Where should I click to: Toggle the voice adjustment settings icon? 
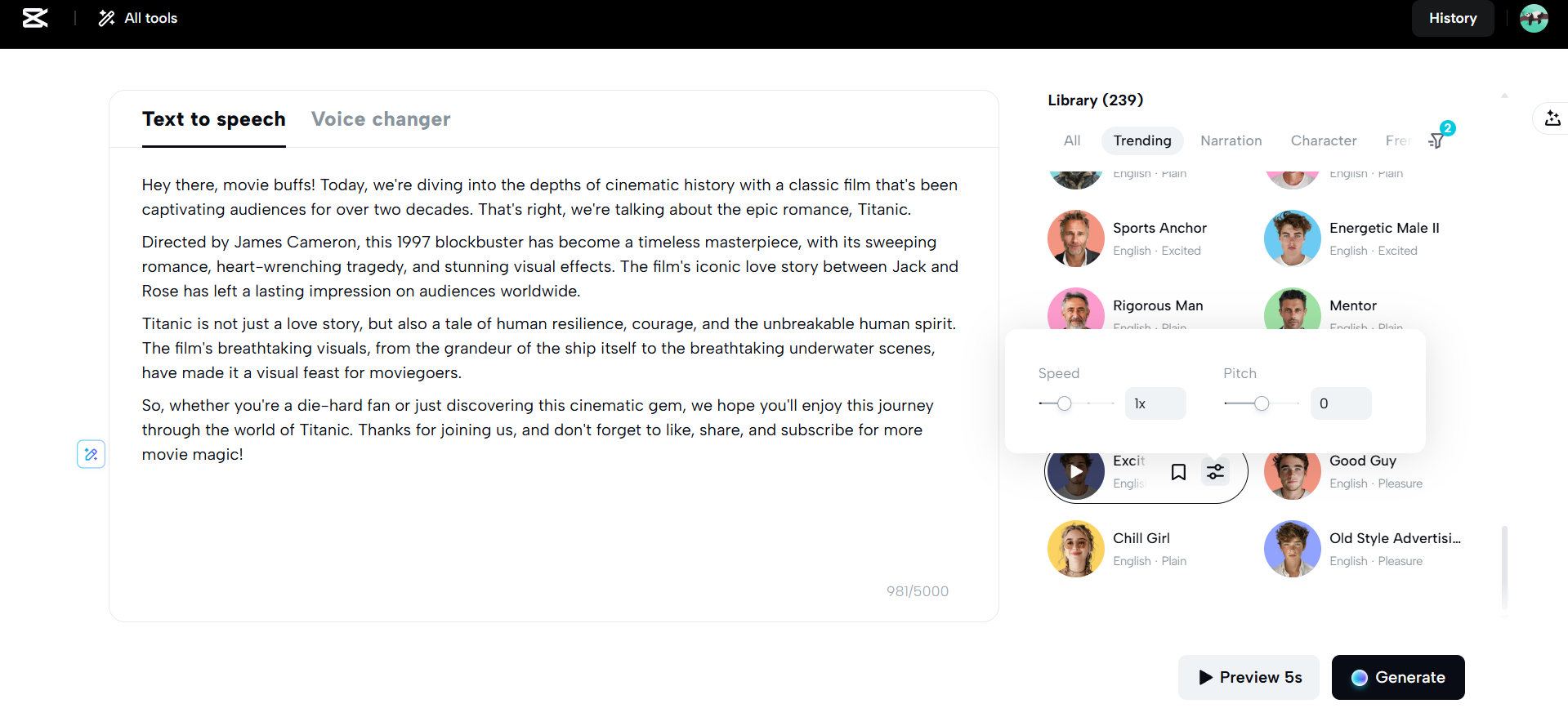[x=1216, y=472]
